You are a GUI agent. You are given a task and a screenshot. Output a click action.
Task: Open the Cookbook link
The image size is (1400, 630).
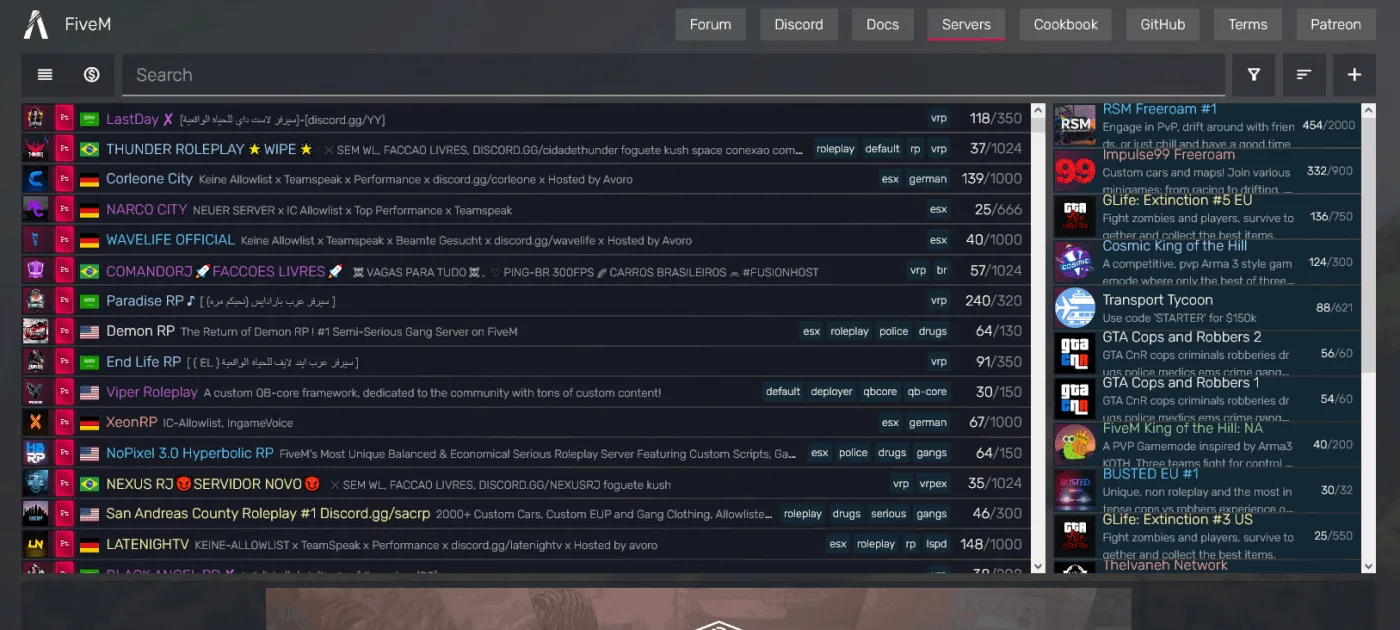1065,25
